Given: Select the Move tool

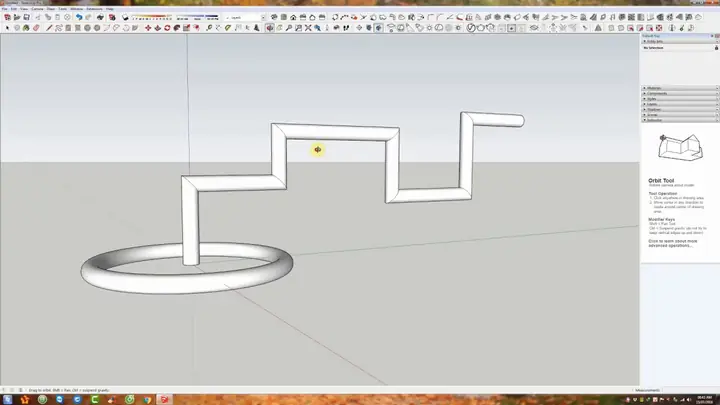Looking at the screenshot, I should [x=148, y=28].
